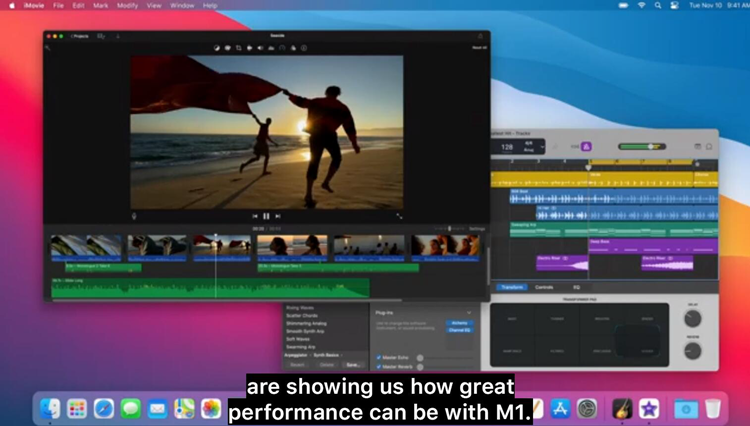Open the File menu
Image resolution: width=750 pixels, height=426 pixels.
point(58,5)
